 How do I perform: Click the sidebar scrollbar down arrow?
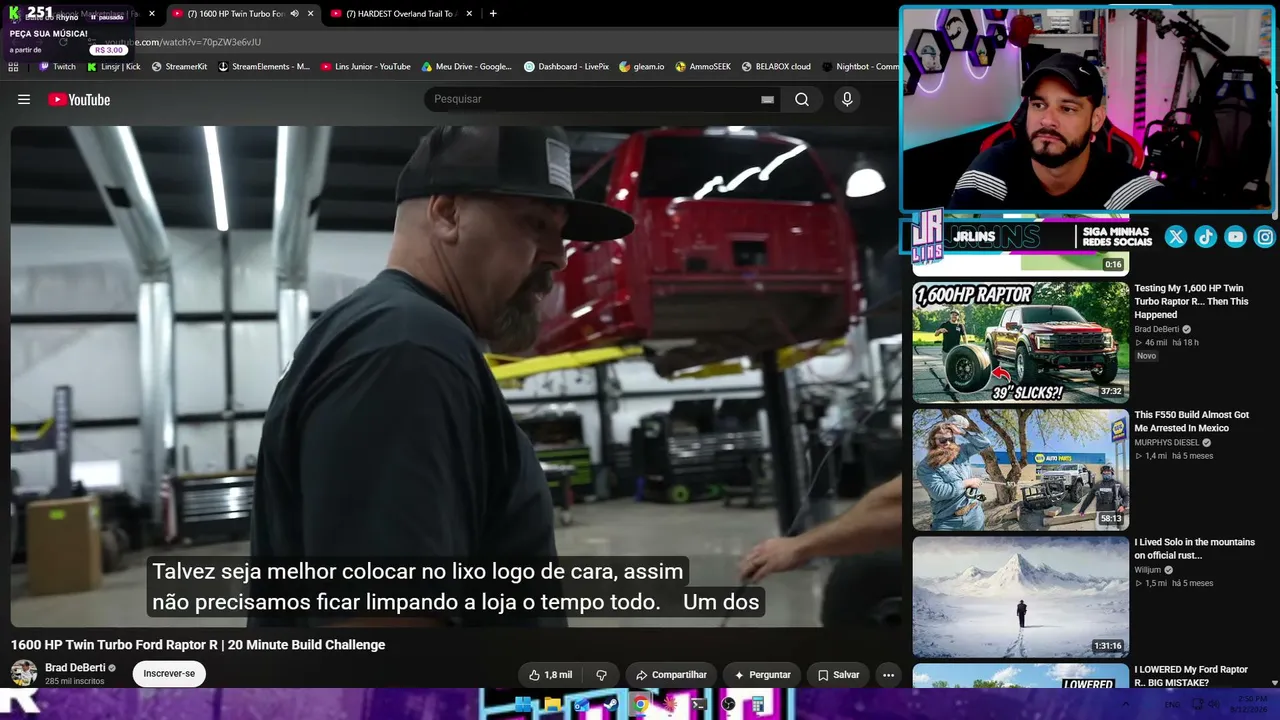(1274, 683)
